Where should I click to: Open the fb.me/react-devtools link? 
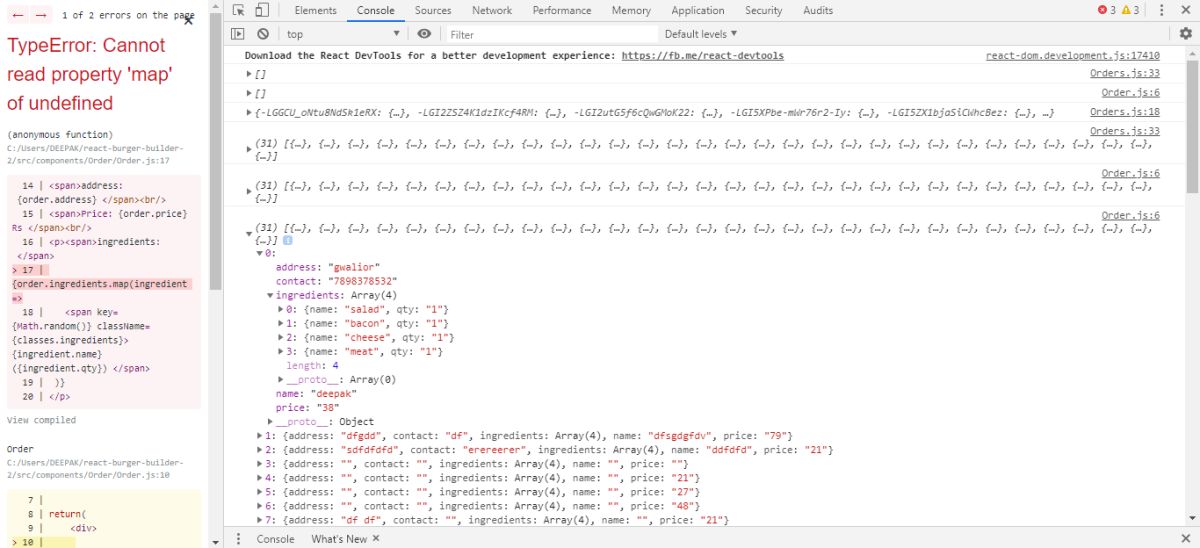pyautogui.click(x=703, y=56)
